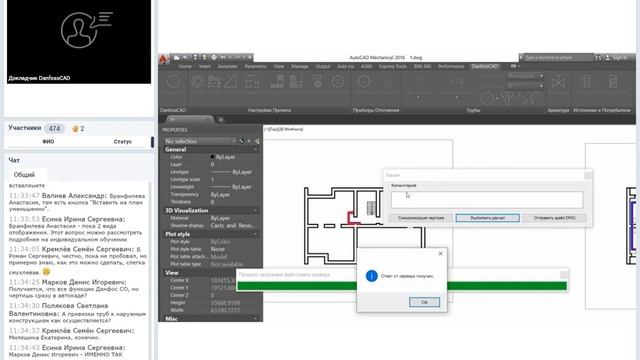Switch to the Parametric ribbon tab
The width and height of the screenshot is (640, 360).
[256, 66]
